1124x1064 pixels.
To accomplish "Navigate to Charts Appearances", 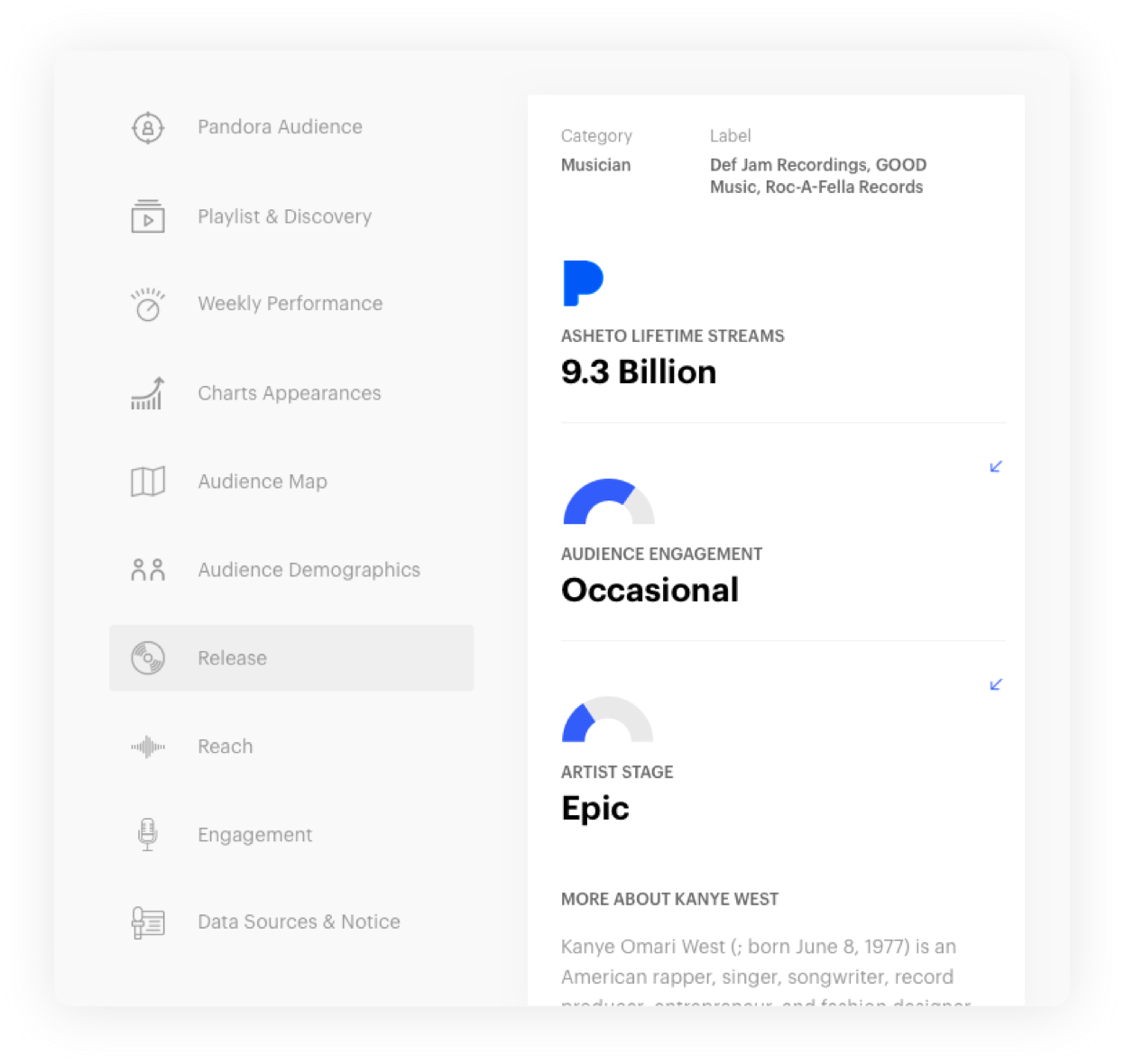I will click(x=291, y=393).
